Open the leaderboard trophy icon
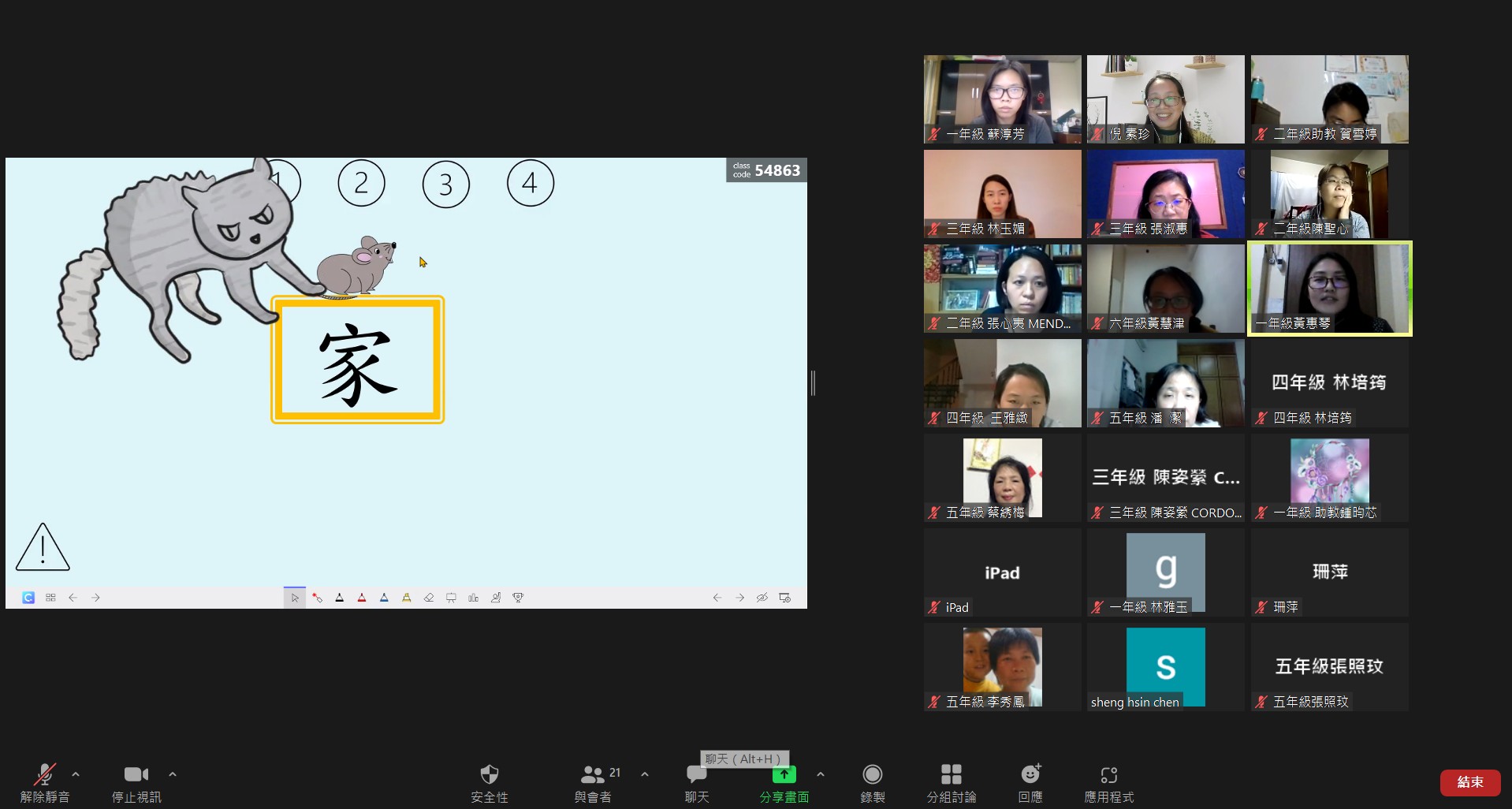1512x809 pixels. click(x=518, y=598)
